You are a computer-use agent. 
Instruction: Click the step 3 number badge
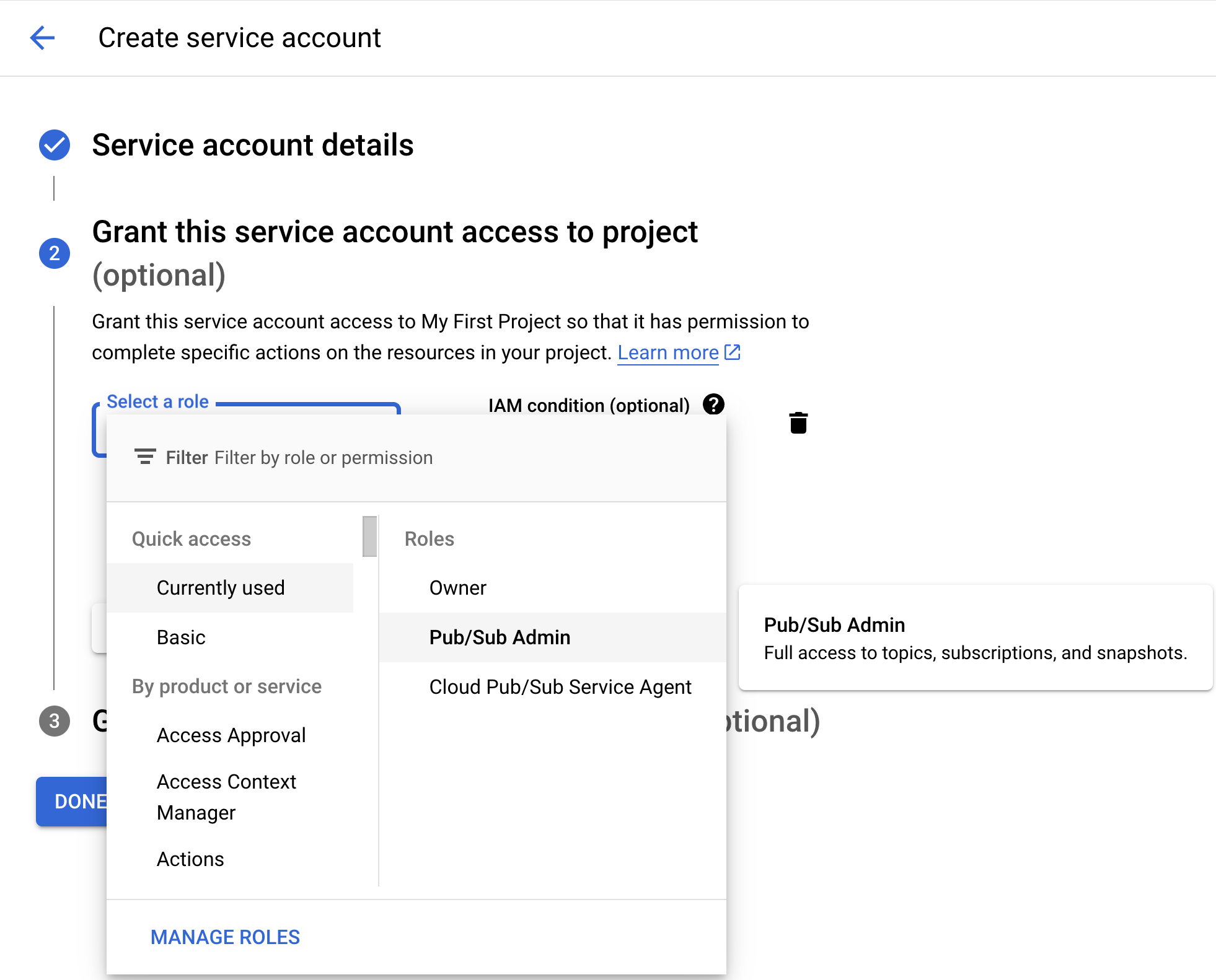tap(55, 721)
